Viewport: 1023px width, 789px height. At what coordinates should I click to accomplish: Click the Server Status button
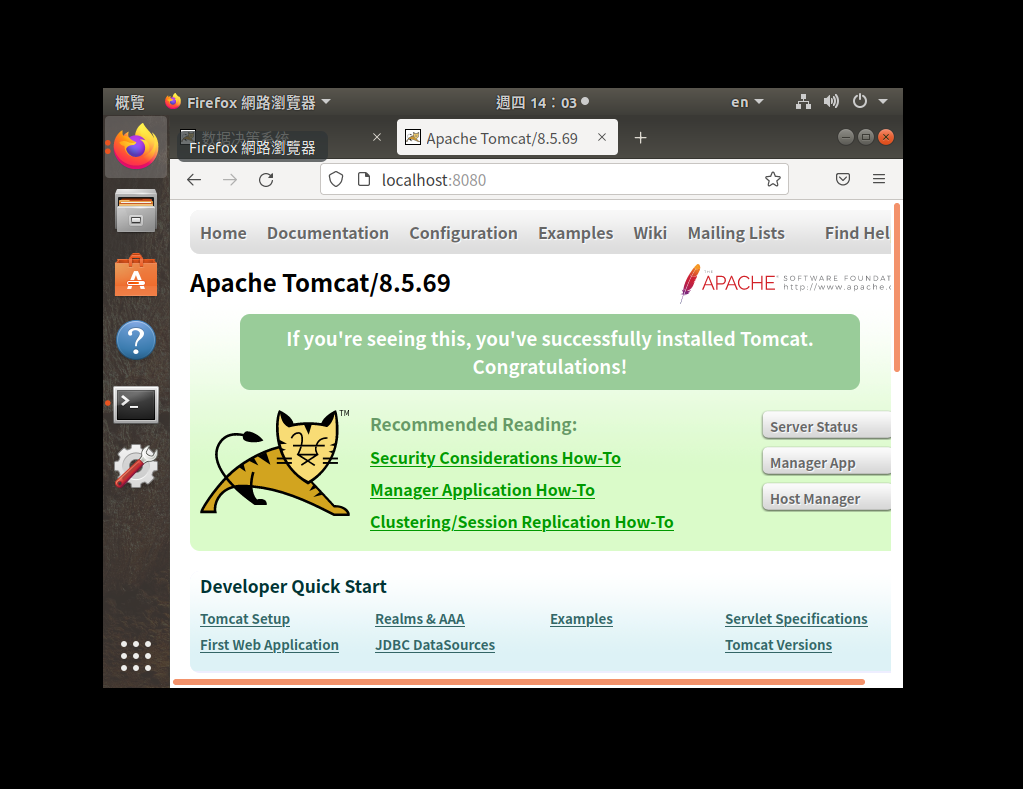(x=826, y=425)
